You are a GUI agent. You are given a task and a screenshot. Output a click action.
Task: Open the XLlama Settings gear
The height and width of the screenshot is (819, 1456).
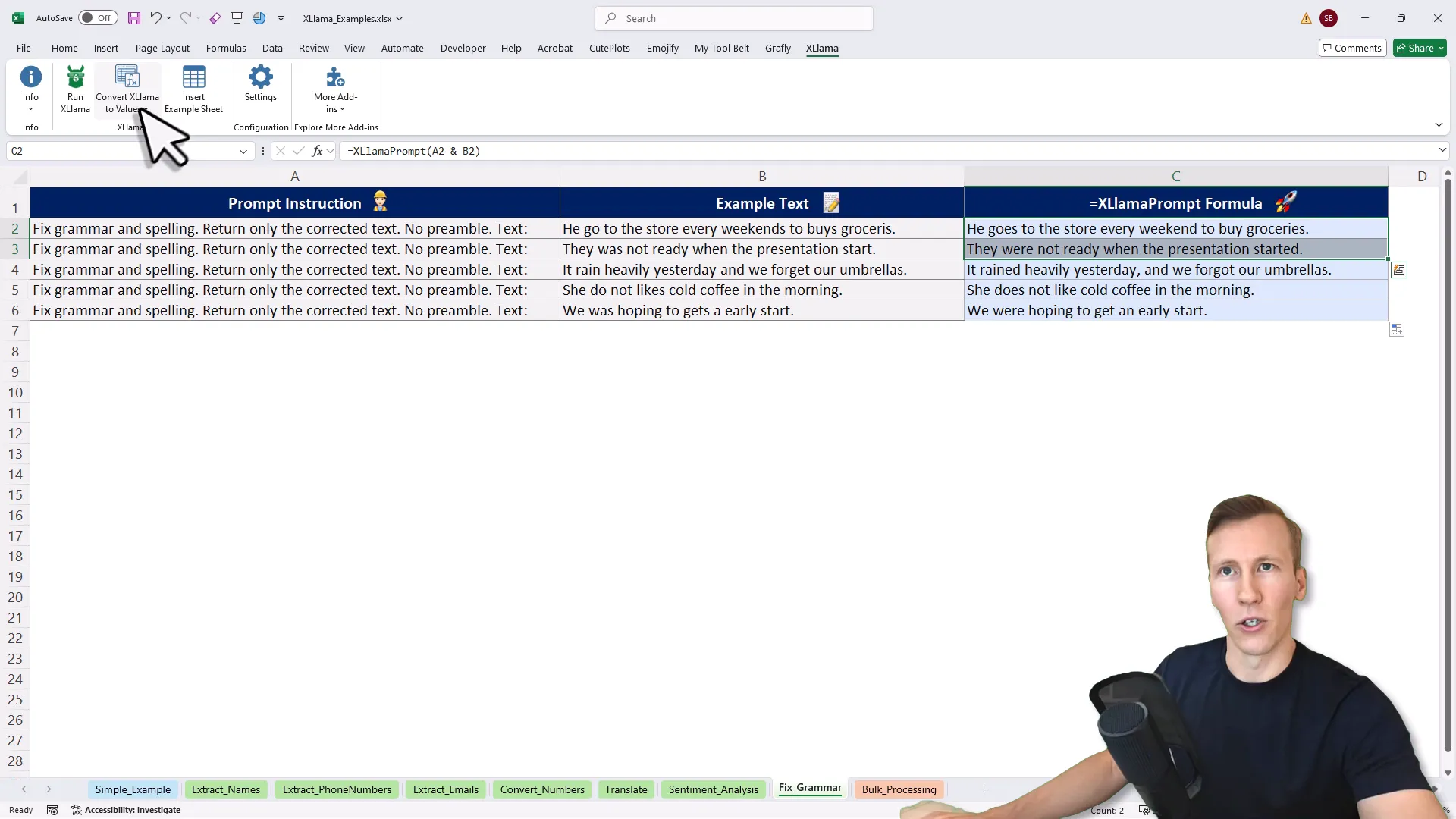pyautogui.click(x=260, y=87)
